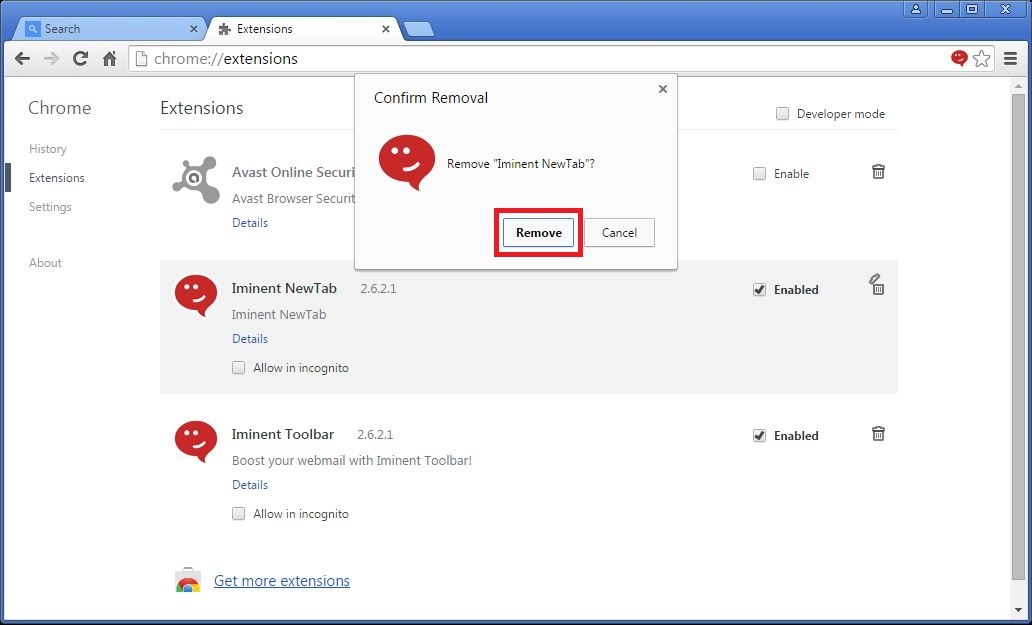Open Settings in the sidebar
Screen dimensions: 1032x625
(x=50, y=207)
